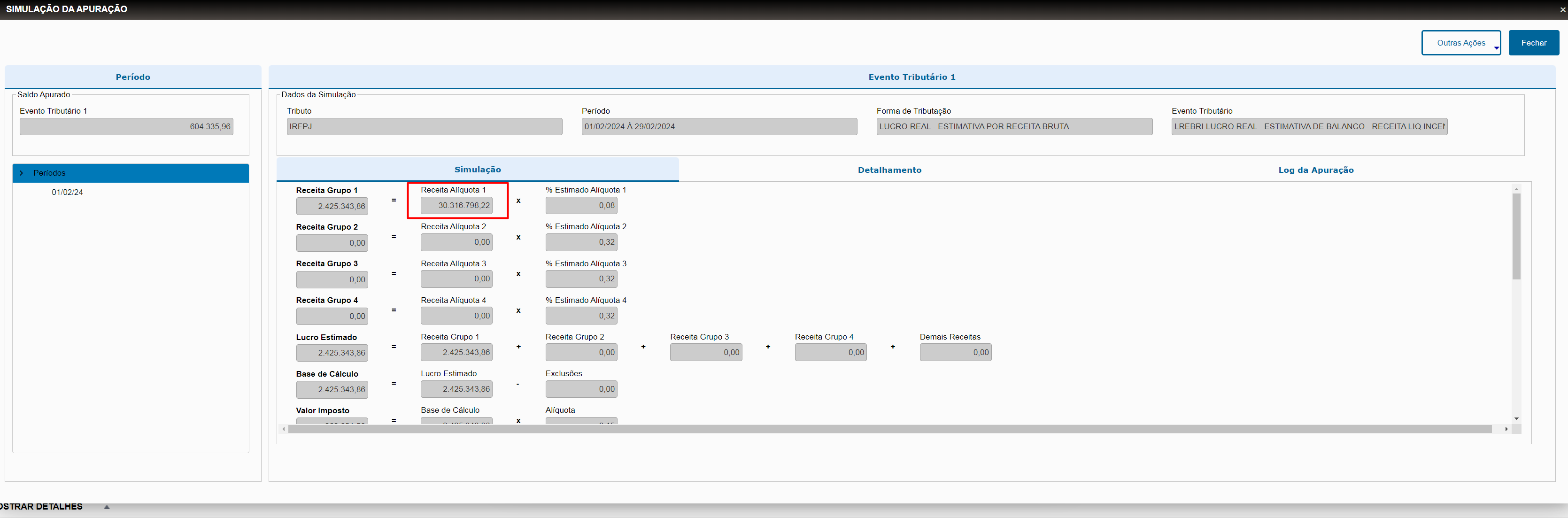Viewport: 1568px width, 518px height.
Task: Open the Outras Ações dropdown
Action: pyautogui.click(x=1460, y=43)
